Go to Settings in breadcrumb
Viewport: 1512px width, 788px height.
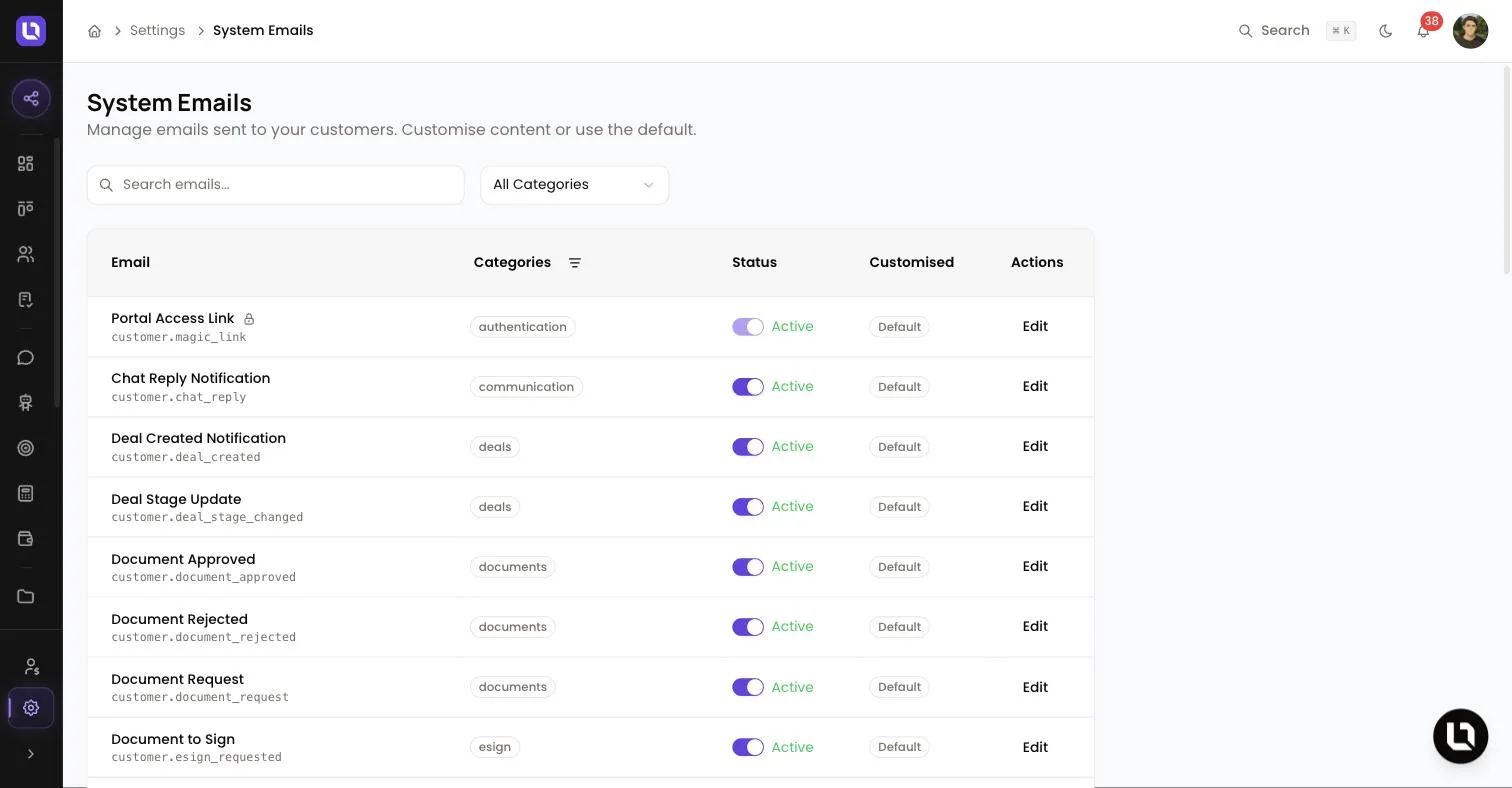pyautogui.click(x=157, y=31)
